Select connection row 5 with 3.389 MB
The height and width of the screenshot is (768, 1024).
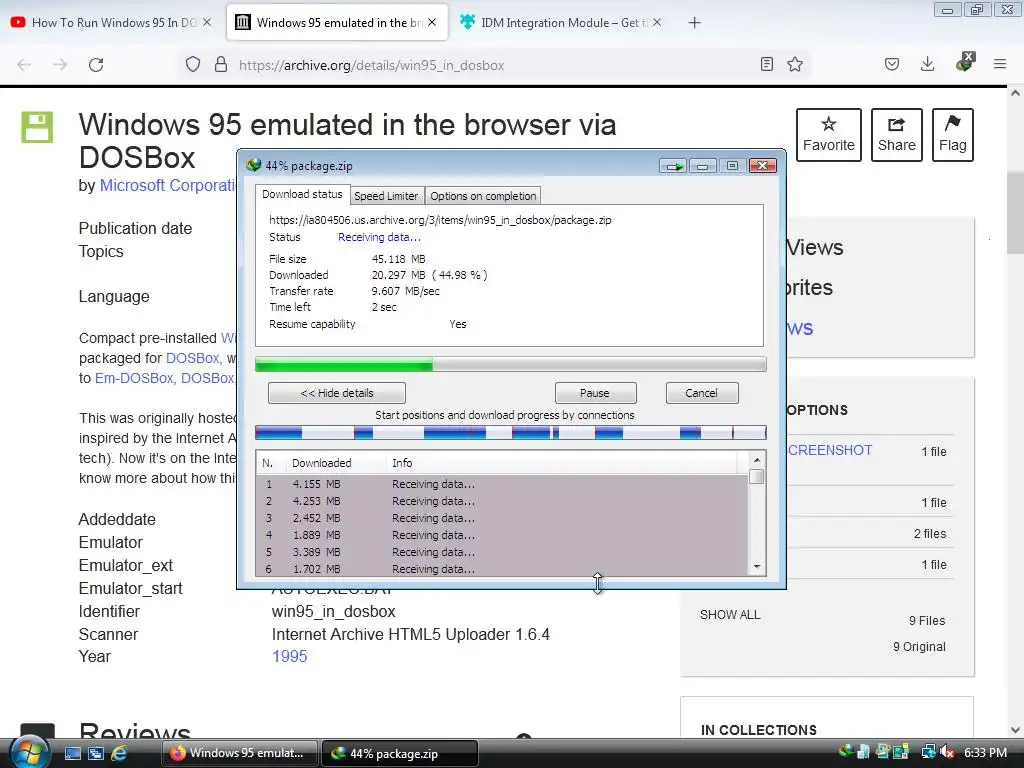click(502, 552)
